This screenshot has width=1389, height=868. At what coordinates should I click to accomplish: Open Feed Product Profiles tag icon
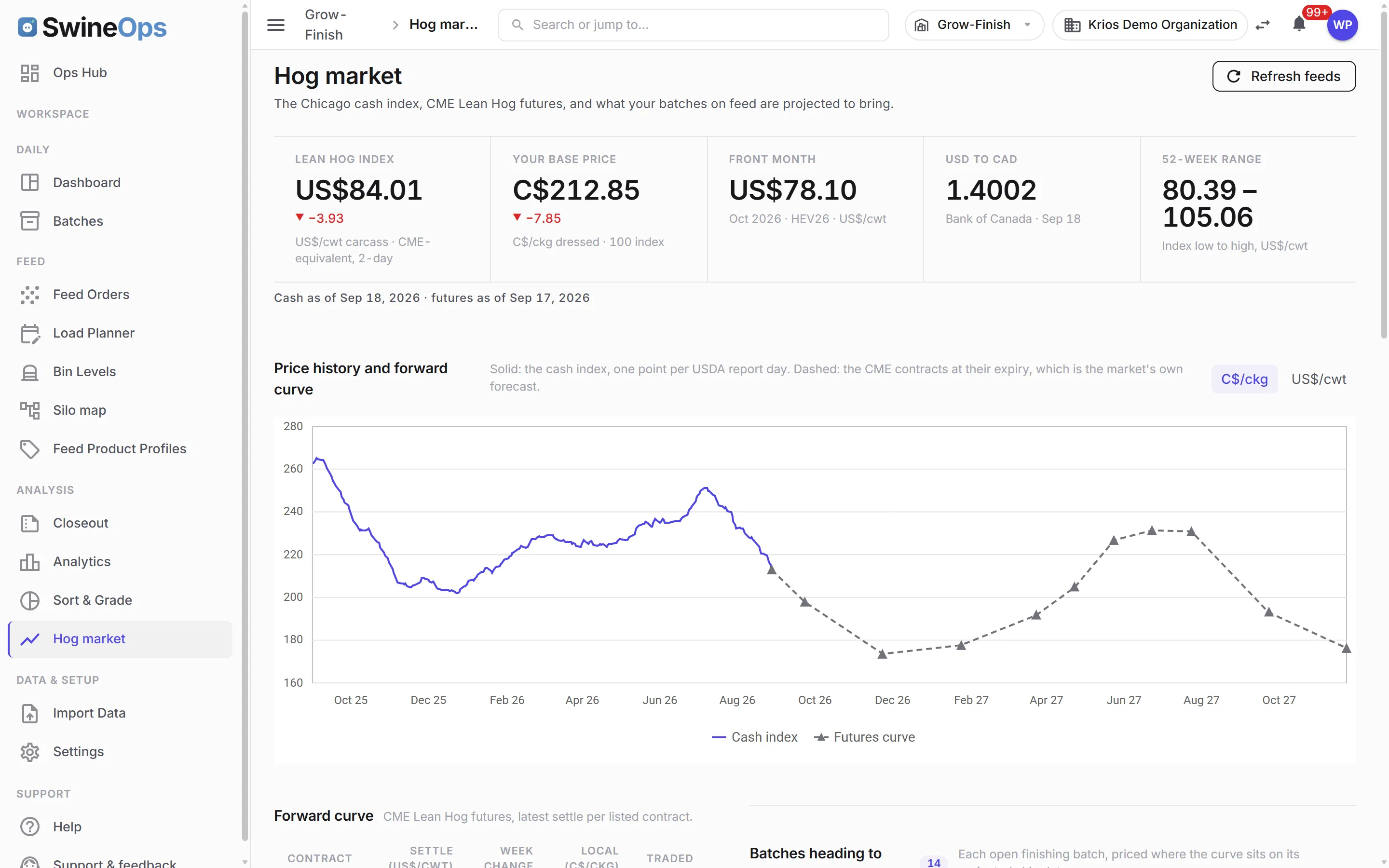point(29,448)
